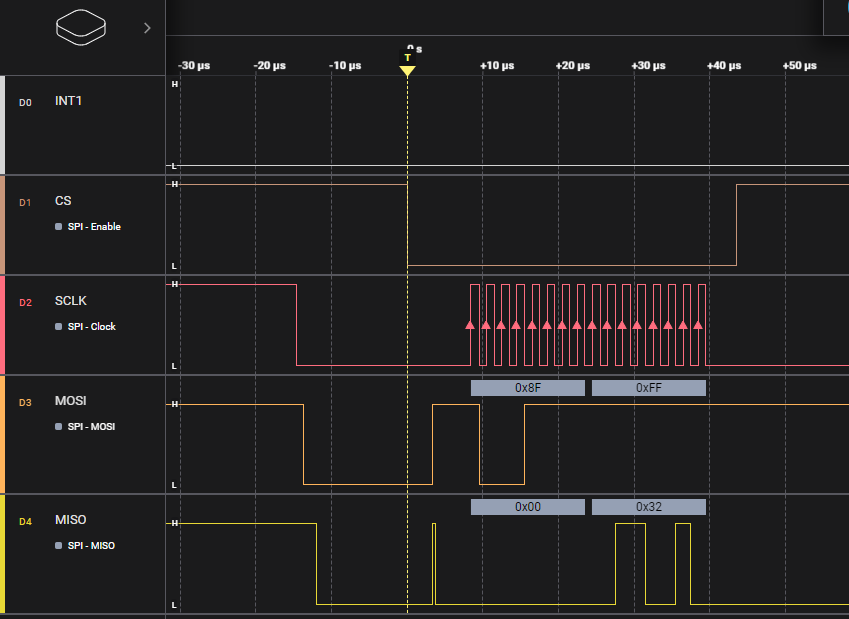The width and height of the screenshot is (849, 619).
Task: Select the yellow trigger marker T
Action: [x=407, y=64]
